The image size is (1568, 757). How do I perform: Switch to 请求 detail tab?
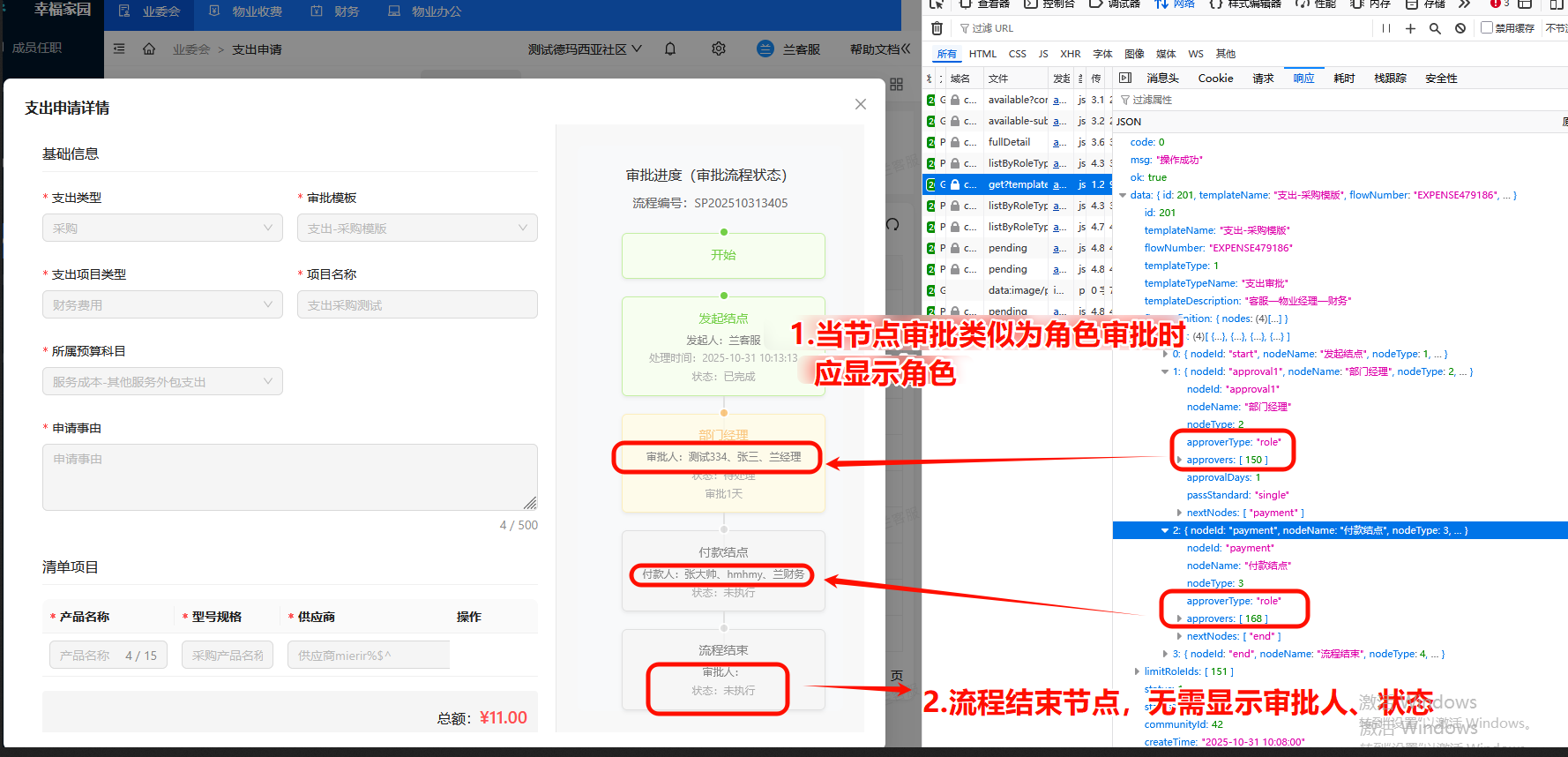pos(1263,78)
